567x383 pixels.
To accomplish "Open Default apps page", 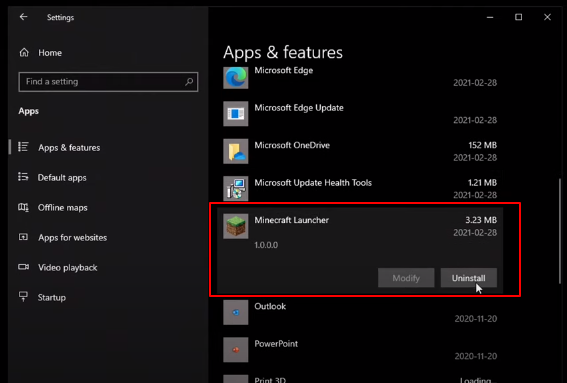I will [62, 178].
